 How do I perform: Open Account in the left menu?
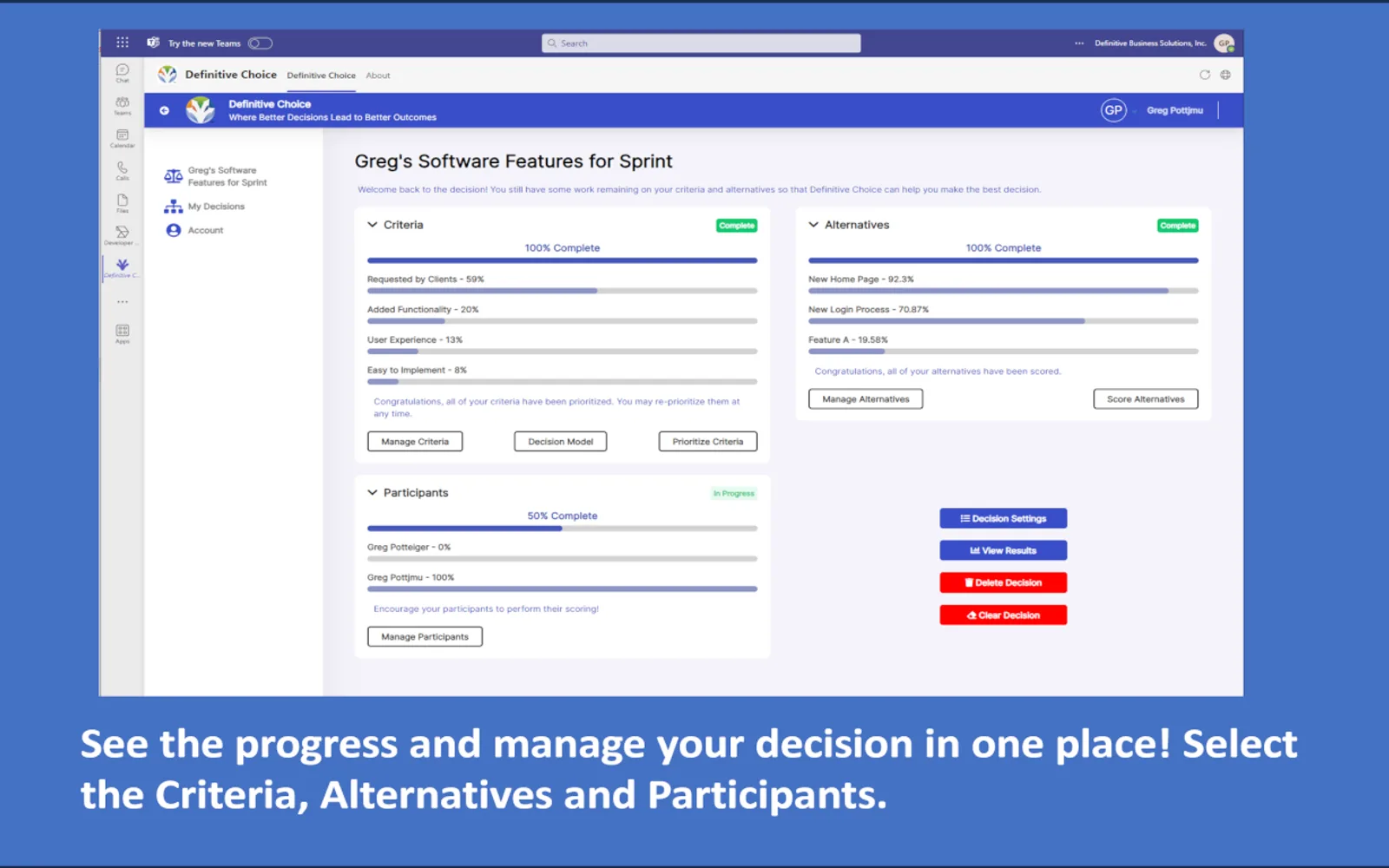[194, 230]
